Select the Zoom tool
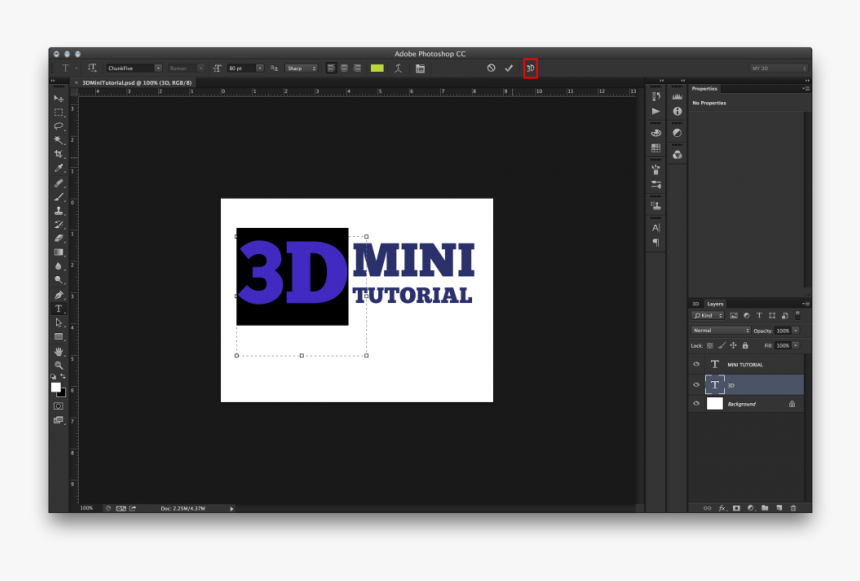This screenshot has width=860, height=581. pyautogui.click(x=59, y=365)
